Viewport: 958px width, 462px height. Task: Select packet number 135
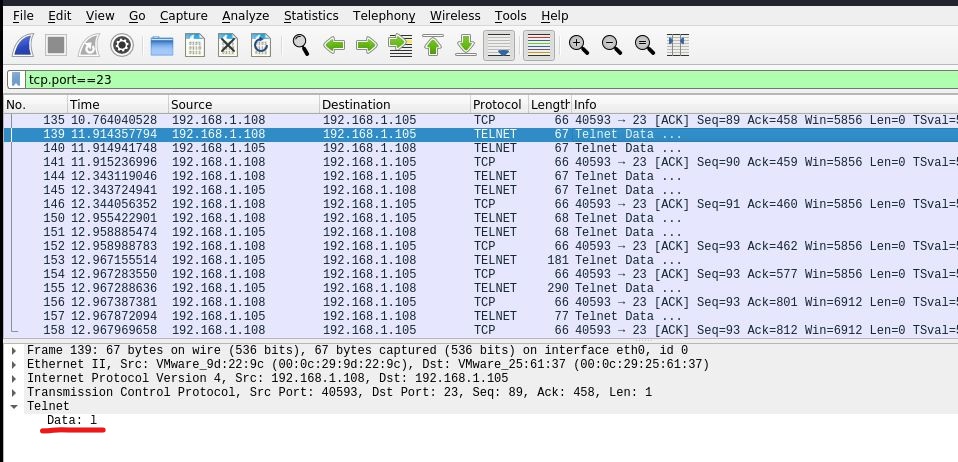point(480,120)
